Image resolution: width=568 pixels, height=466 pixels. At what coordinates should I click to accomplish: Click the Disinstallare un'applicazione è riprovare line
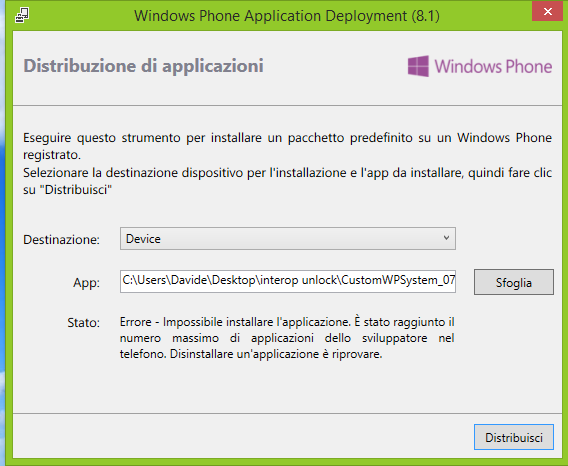[x=276, y=354]
